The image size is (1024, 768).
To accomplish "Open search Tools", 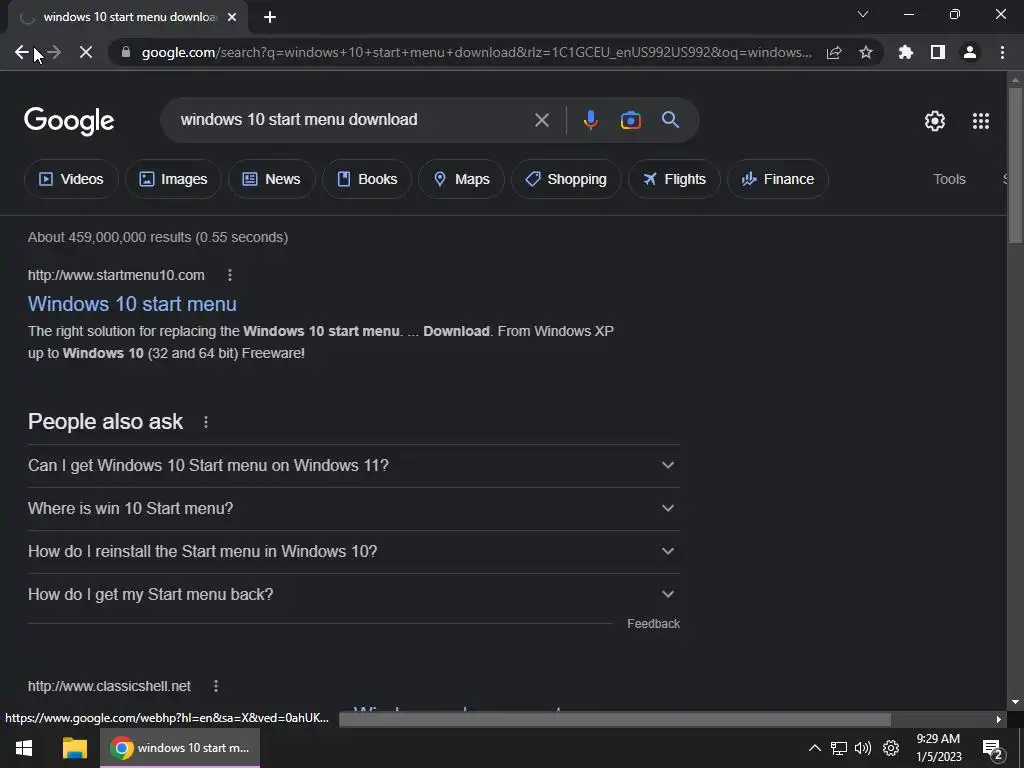I will pyautogui.click(x=949, y=179).
